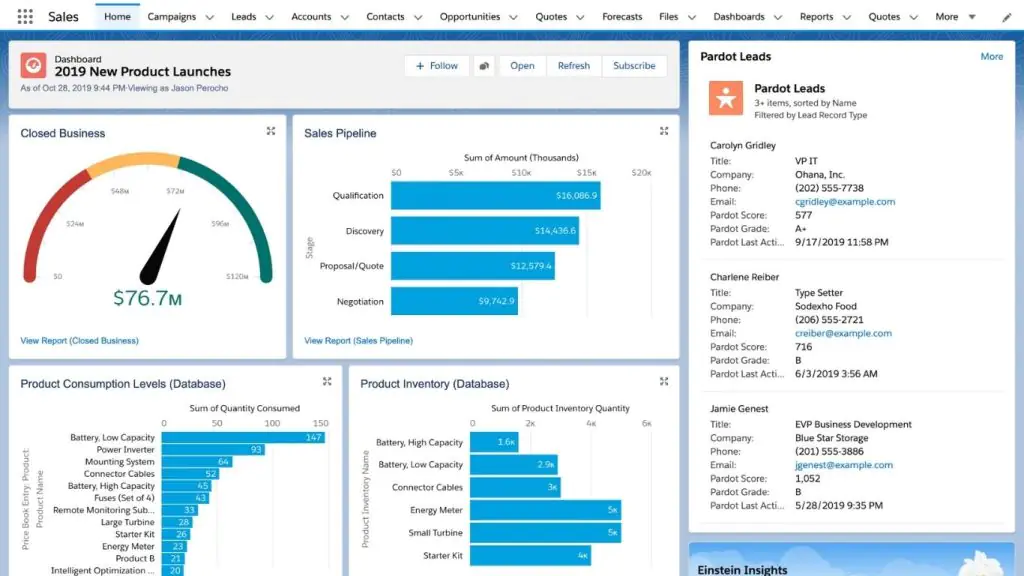1024x576 pixels.
Task: Expand the Product Inventory widget icon
Action: pyautogui.click(x=663, y=381)
